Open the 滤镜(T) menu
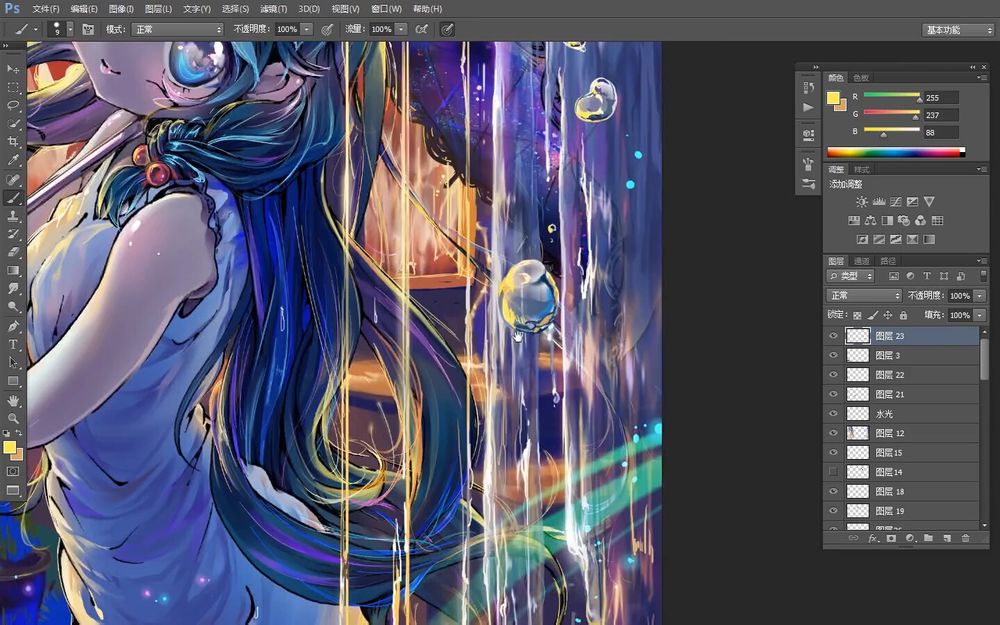The height and width of the screenshot is (625, 1000). pos(274,9)
